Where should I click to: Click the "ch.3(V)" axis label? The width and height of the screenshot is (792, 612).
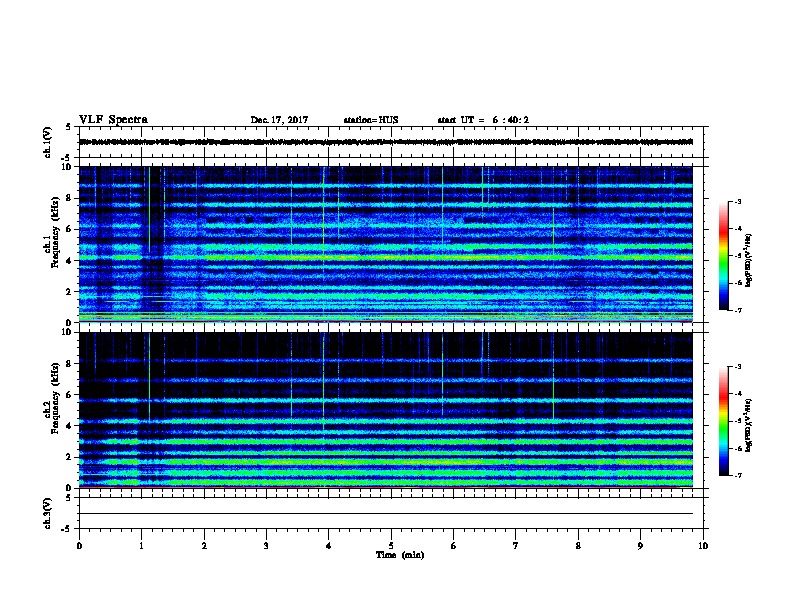click(48, 513)
